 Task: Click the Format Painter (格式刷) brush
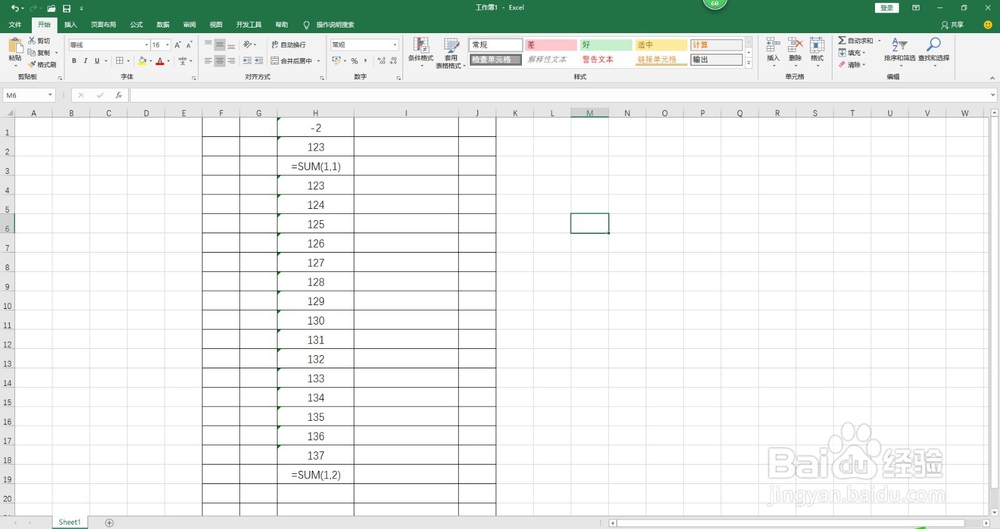click(32, 64)
